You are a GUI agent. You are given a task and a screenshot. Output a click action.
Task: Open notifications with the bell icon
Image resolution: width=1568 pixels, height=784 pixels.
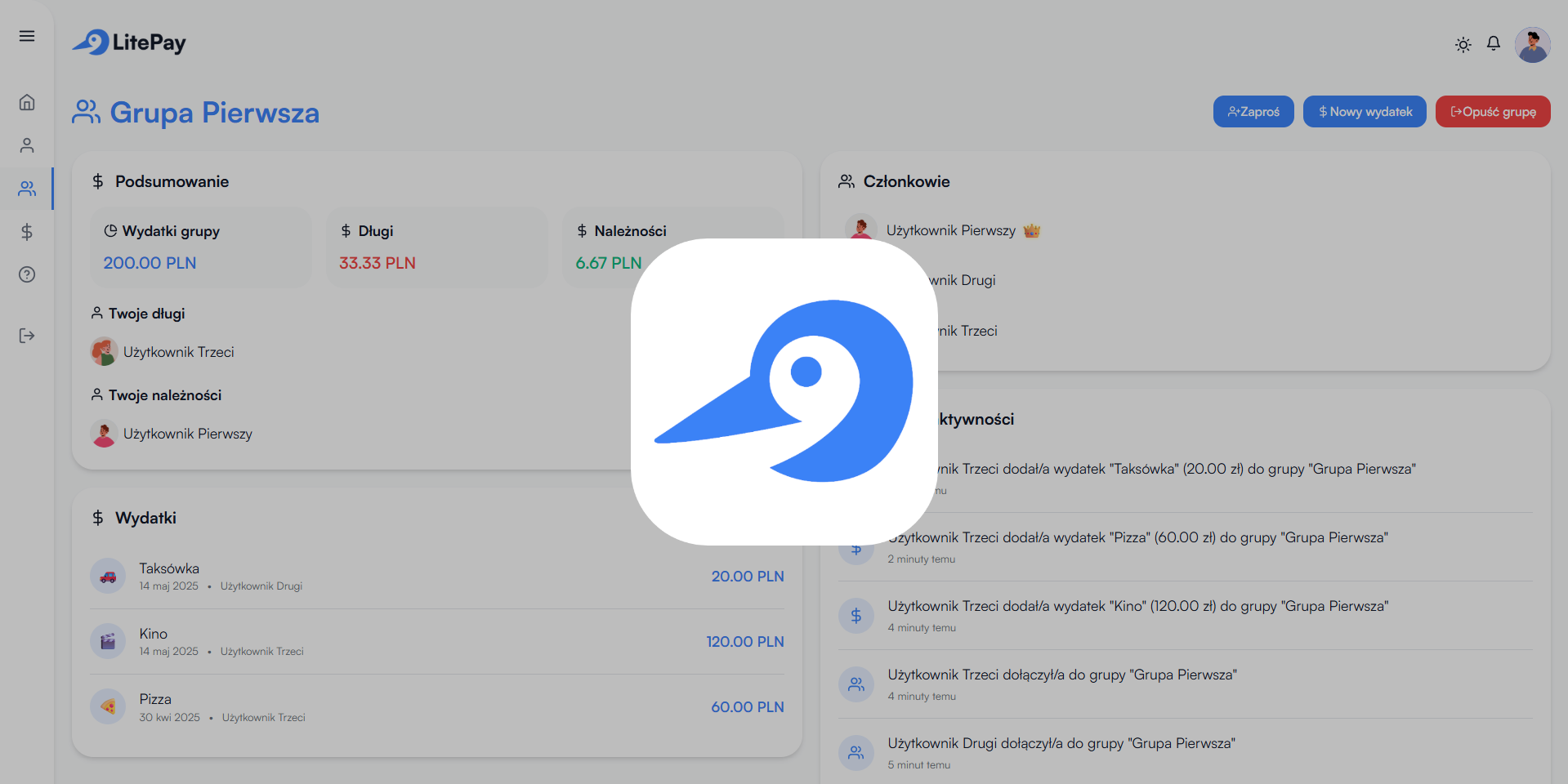[x=1494, y=44]
